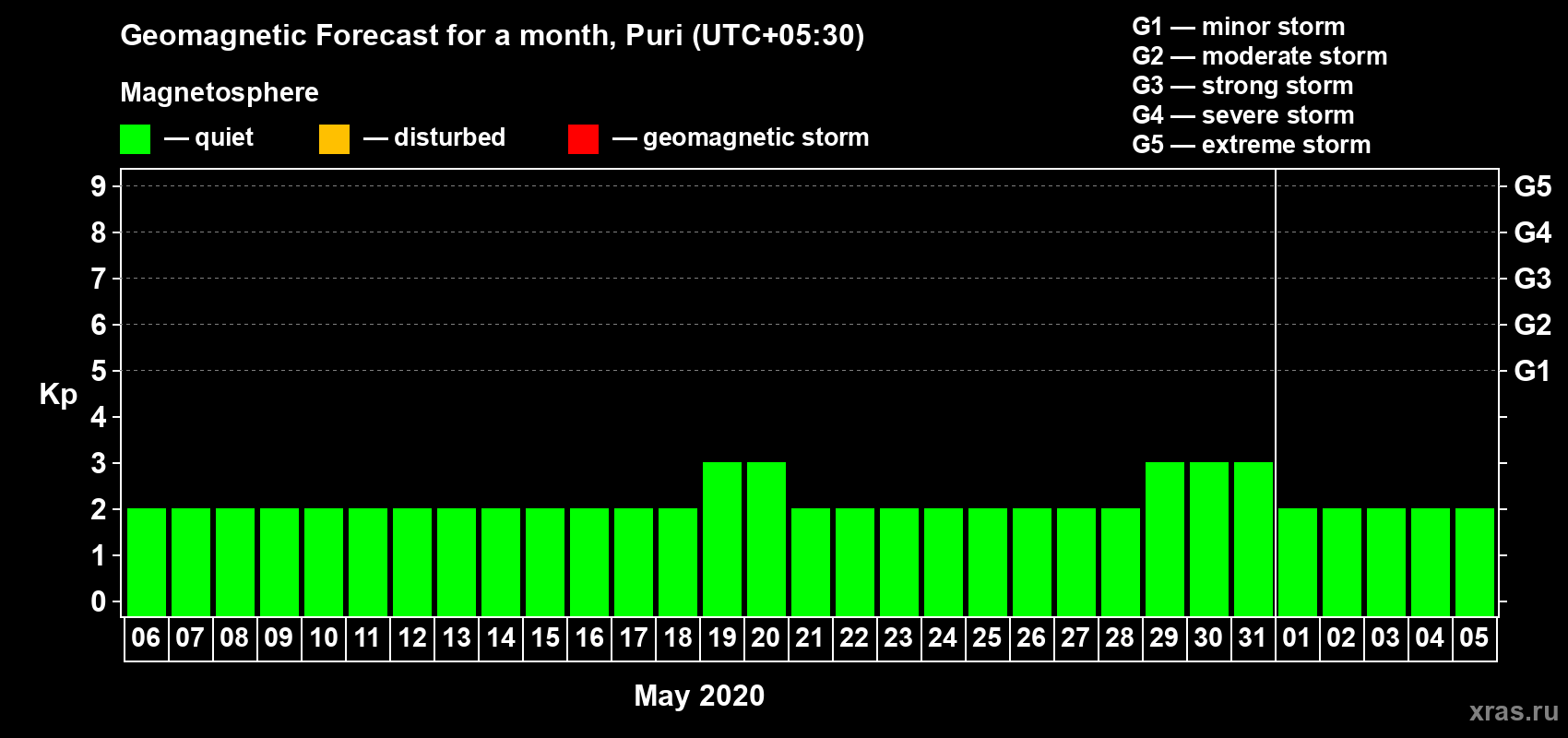The image size is (1568, 738).
Task: Click the green bar for May 19
Action: pyautogui.click(x=722, y=539)
